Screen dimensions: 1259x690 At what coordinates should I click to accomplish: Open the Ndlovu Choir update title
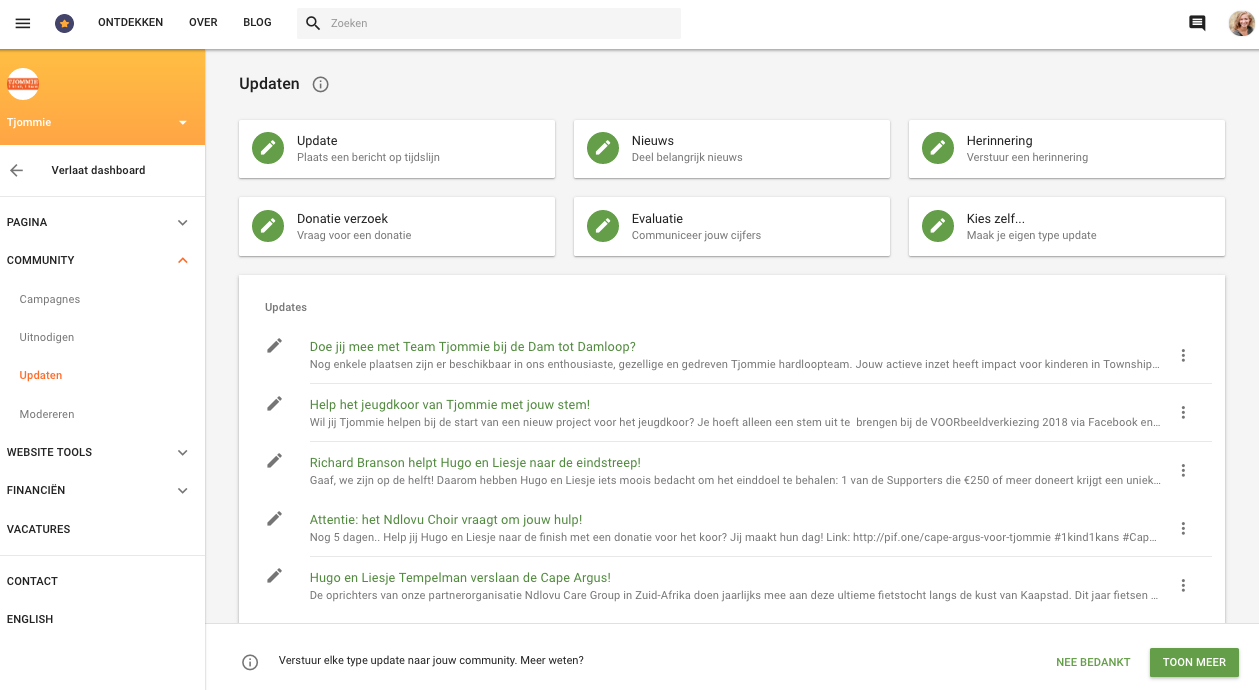pos(446,520)
